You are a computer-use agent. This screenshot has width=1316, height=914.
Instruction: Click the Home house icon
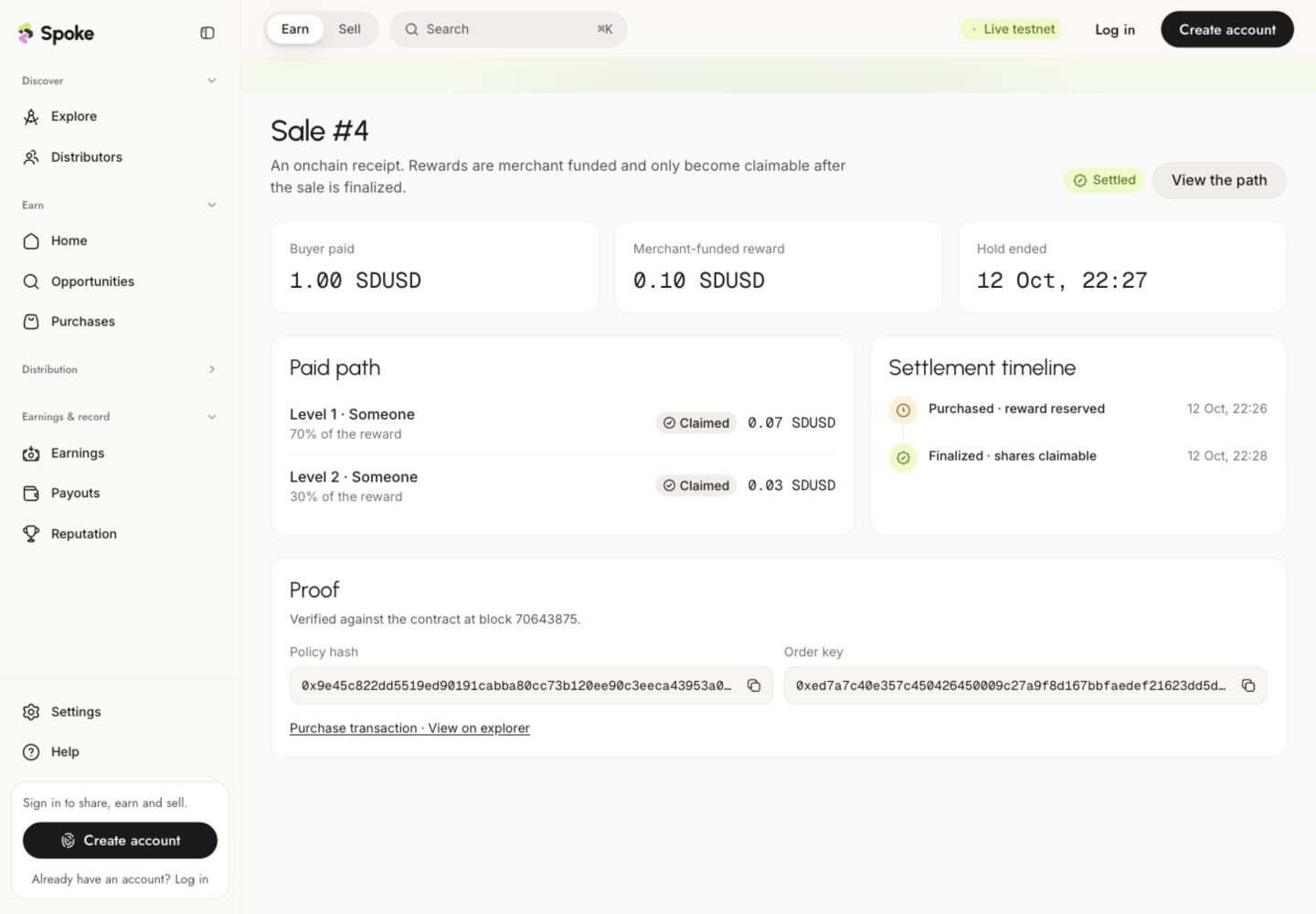click(31, 241)
